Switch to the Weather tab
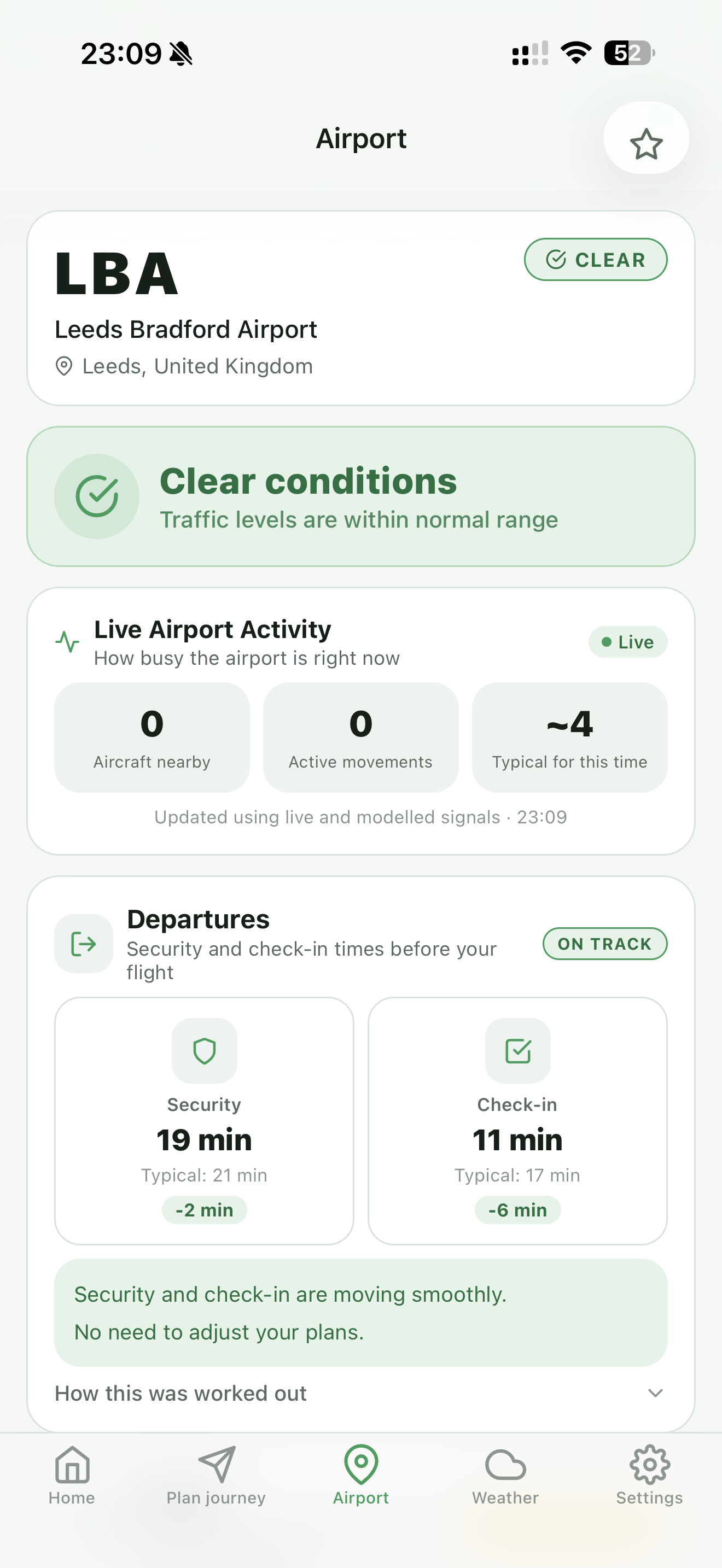The height and width of the screenshot is (1568, 722). pyautogui.click(x=505, y=1476)
